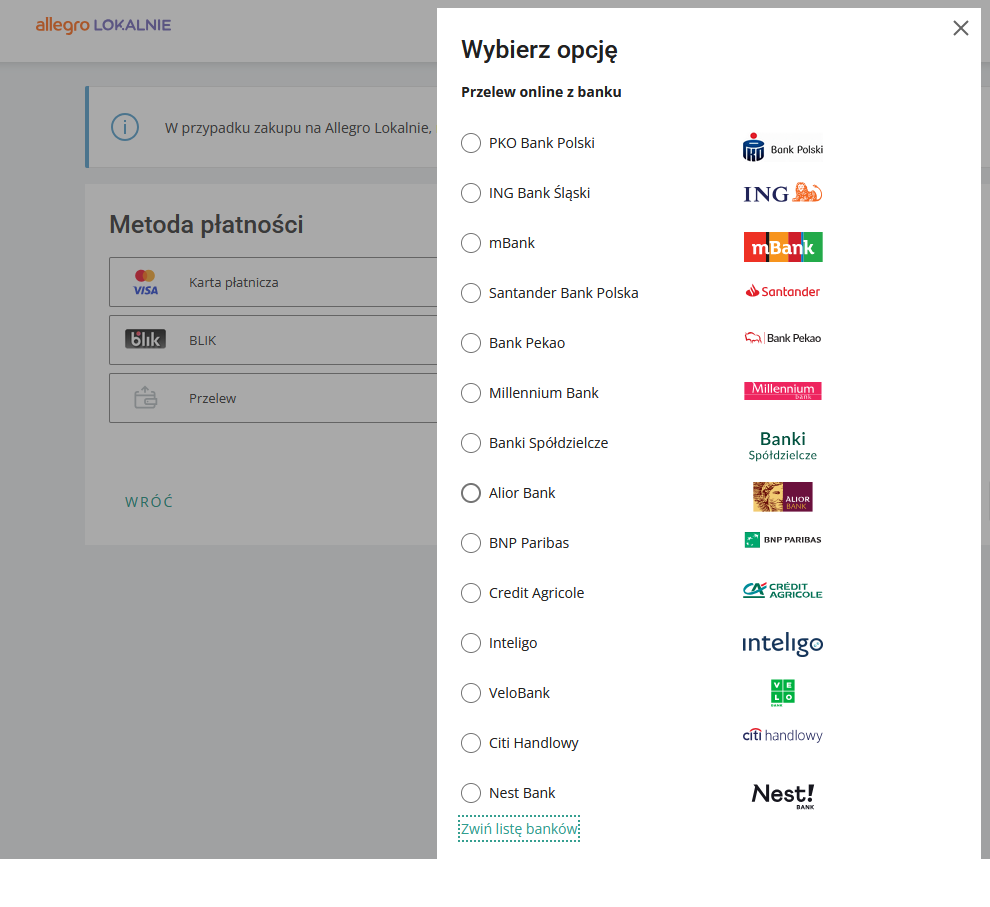Click the Metoda płatności heading
This screenshot has height=907, width=990.
(x=206, y=225)
